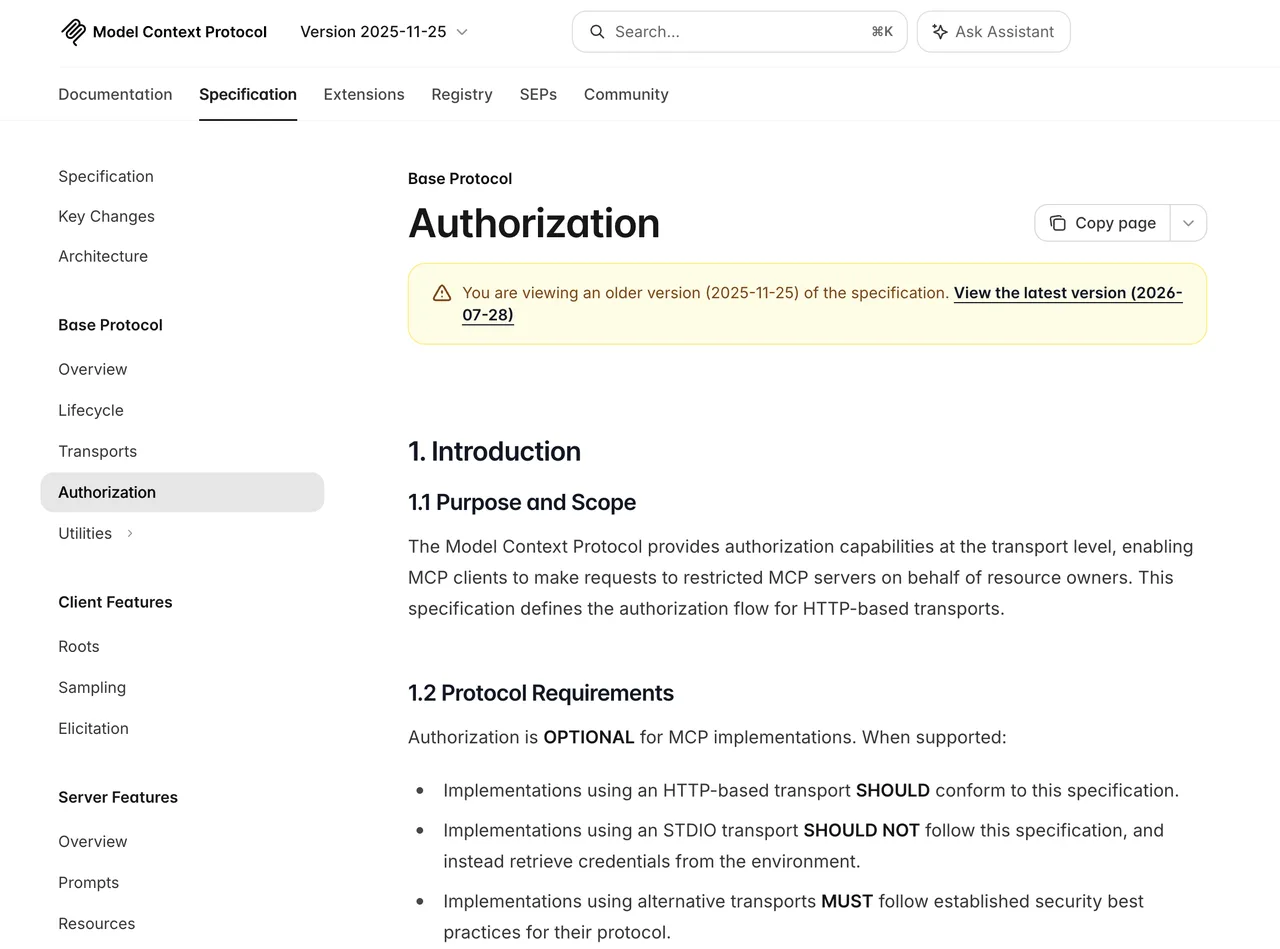
Task: Click the Base Protocol breadcrumb above the title
Action: click(460, 179)
